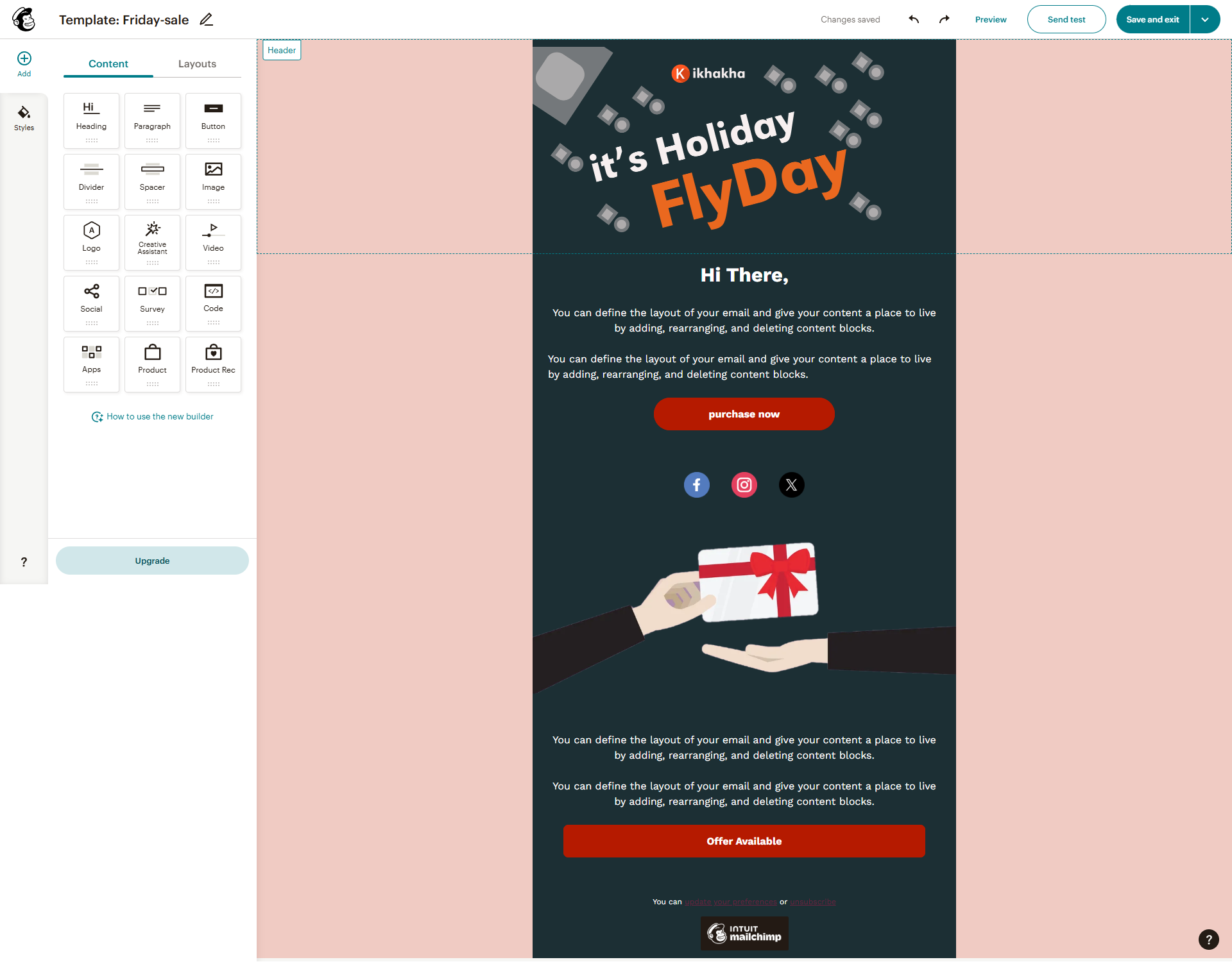Open the Styles panel
The image size is (1232, 962).
coord(24,118)
